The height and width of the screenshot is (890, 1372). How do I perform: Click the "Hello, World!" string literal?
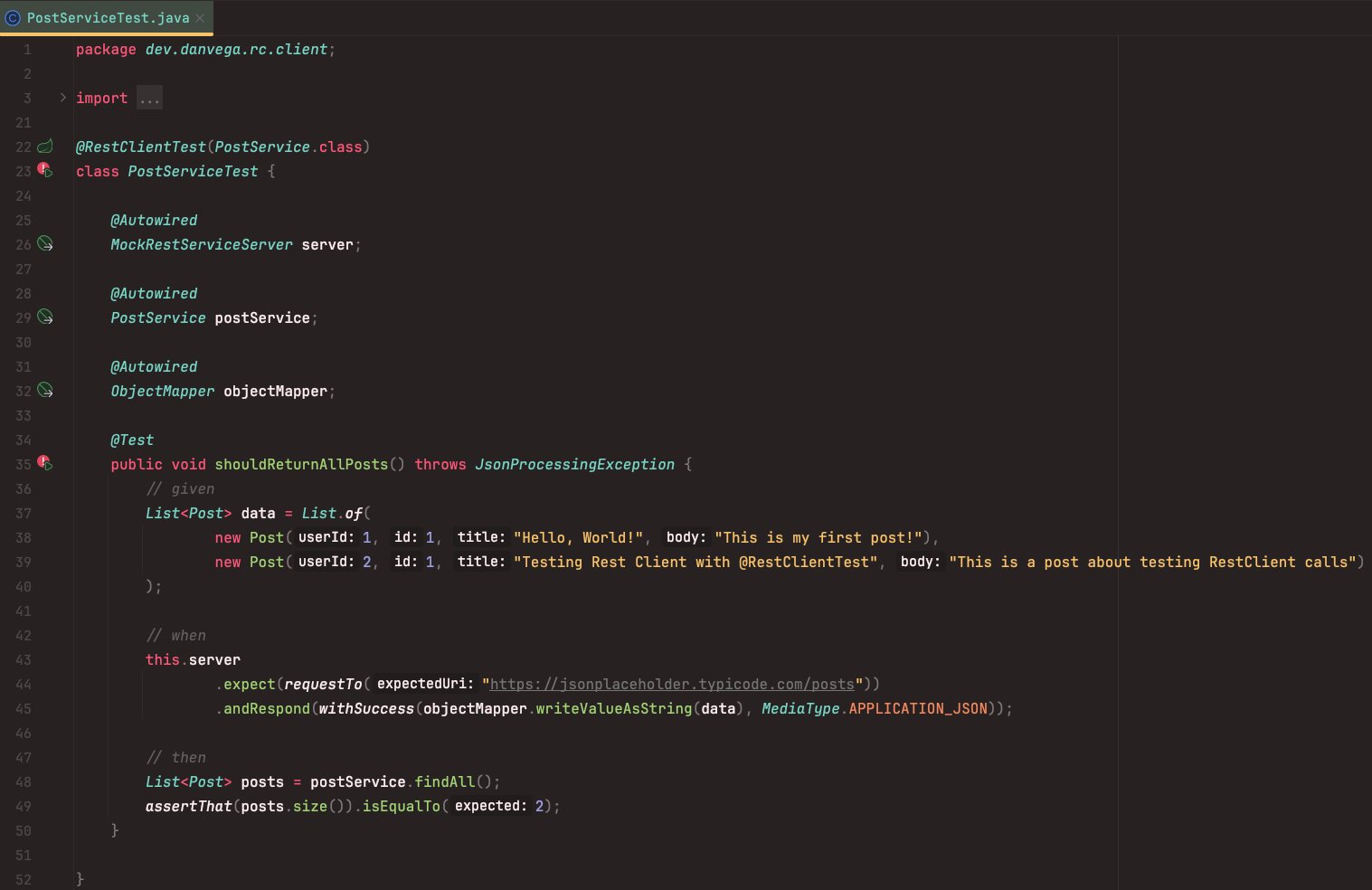pyautogui.click(x=578, y=537)
